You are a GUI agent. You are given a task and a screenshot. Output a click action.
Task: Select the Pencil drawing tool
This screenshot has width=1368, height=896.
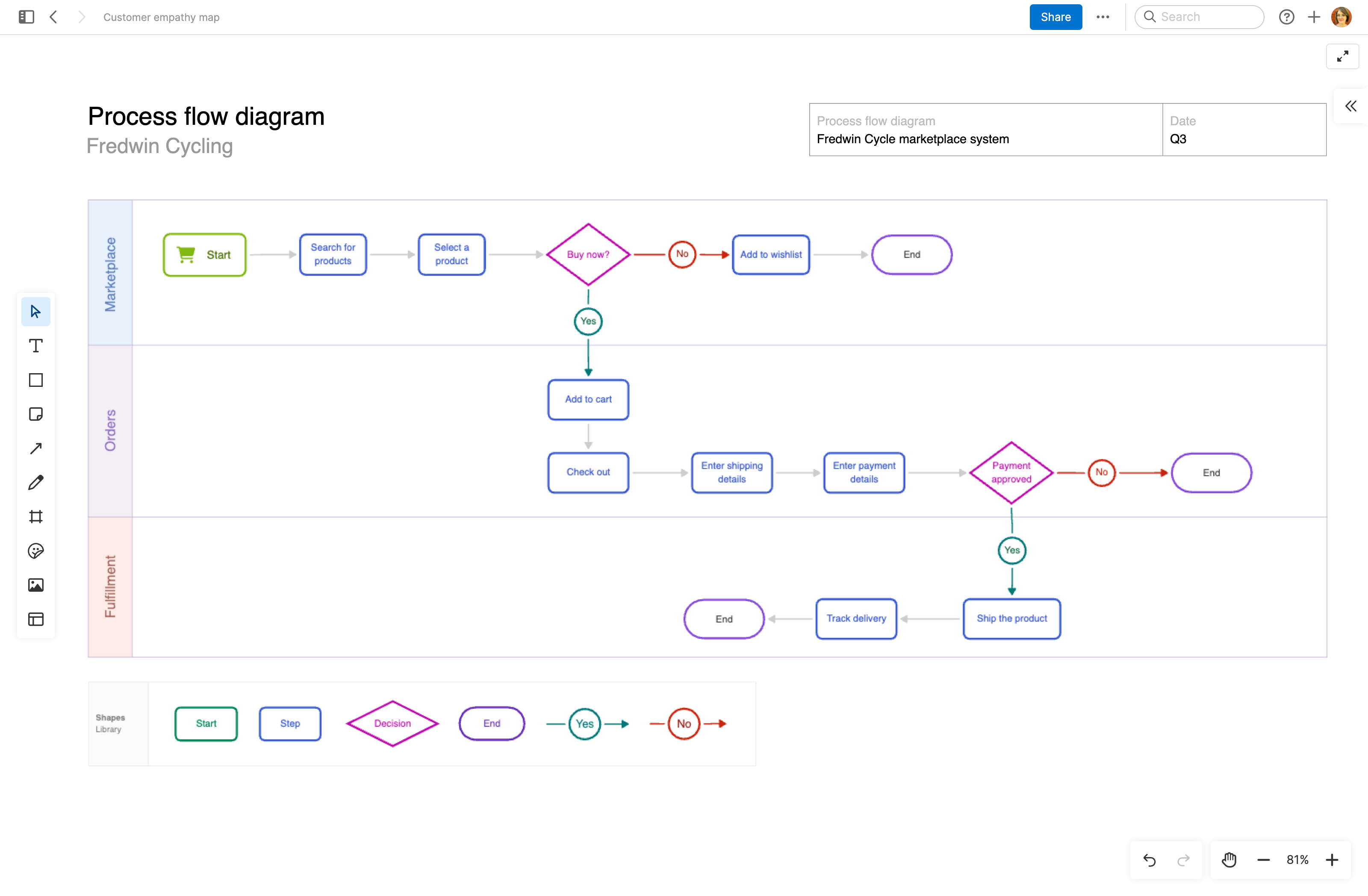(35, 482)
